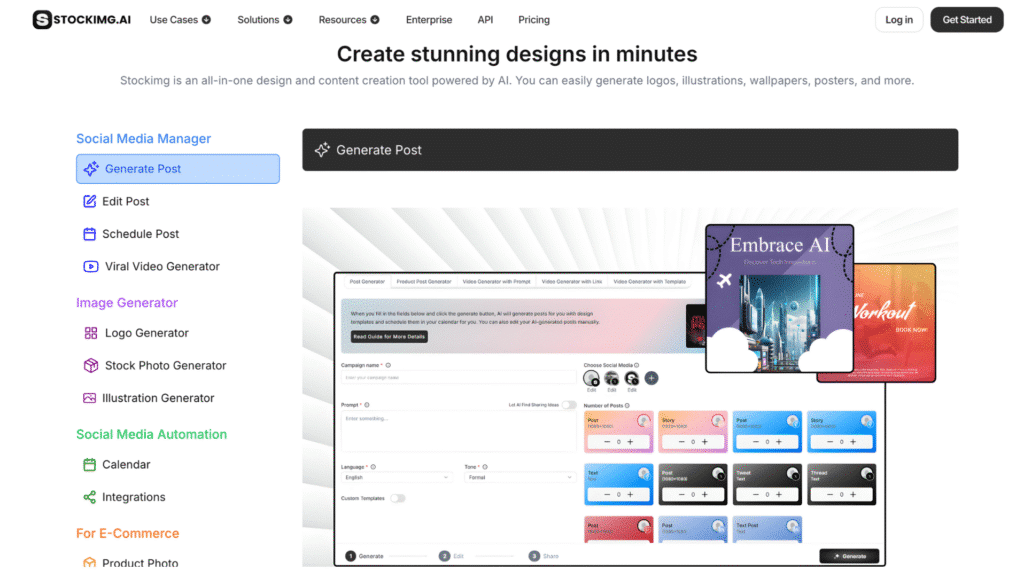This screenshot has height=571, width=1024.
Task: Open the Tone dropdown set to Formal
Action: pyautogui.click(x=519, y=478)
